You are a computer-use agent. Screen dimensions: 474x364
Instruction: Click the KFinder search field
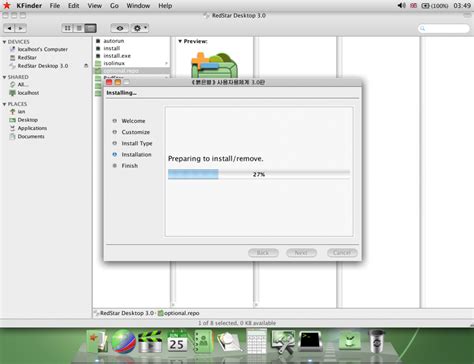tap(444, 29)
